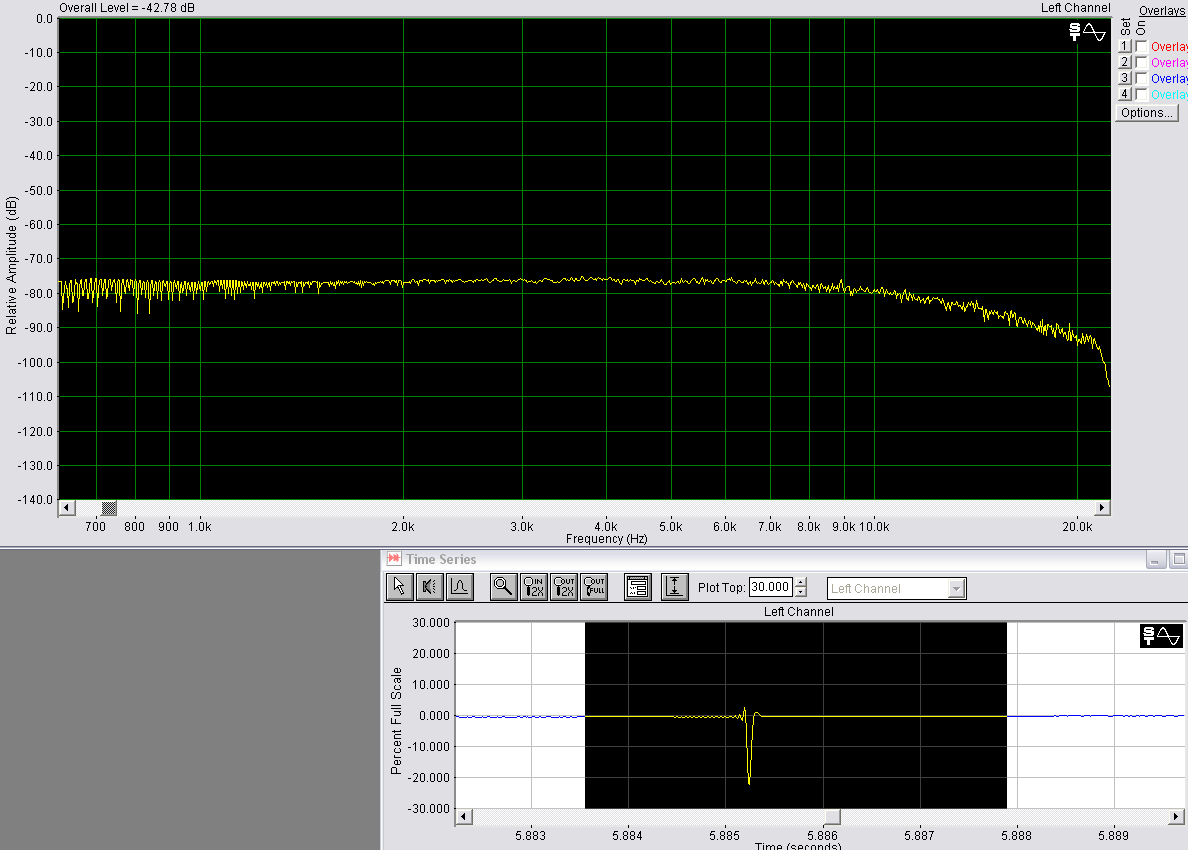The width and height of the screenshot is (1188, 850).
Task: Click the Plot Top value field
Action: (x=770, y=588)
